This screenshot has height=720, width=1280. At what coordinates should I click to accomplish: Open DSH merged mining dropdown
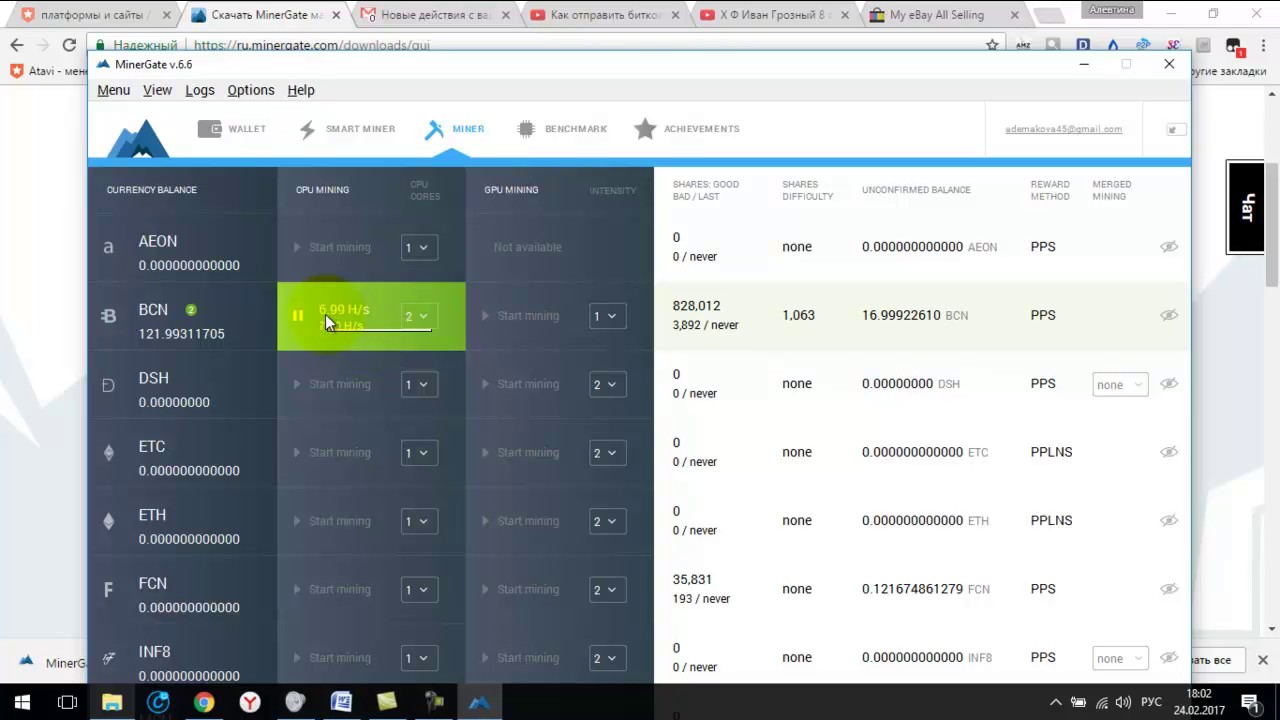coord(1120,384)
